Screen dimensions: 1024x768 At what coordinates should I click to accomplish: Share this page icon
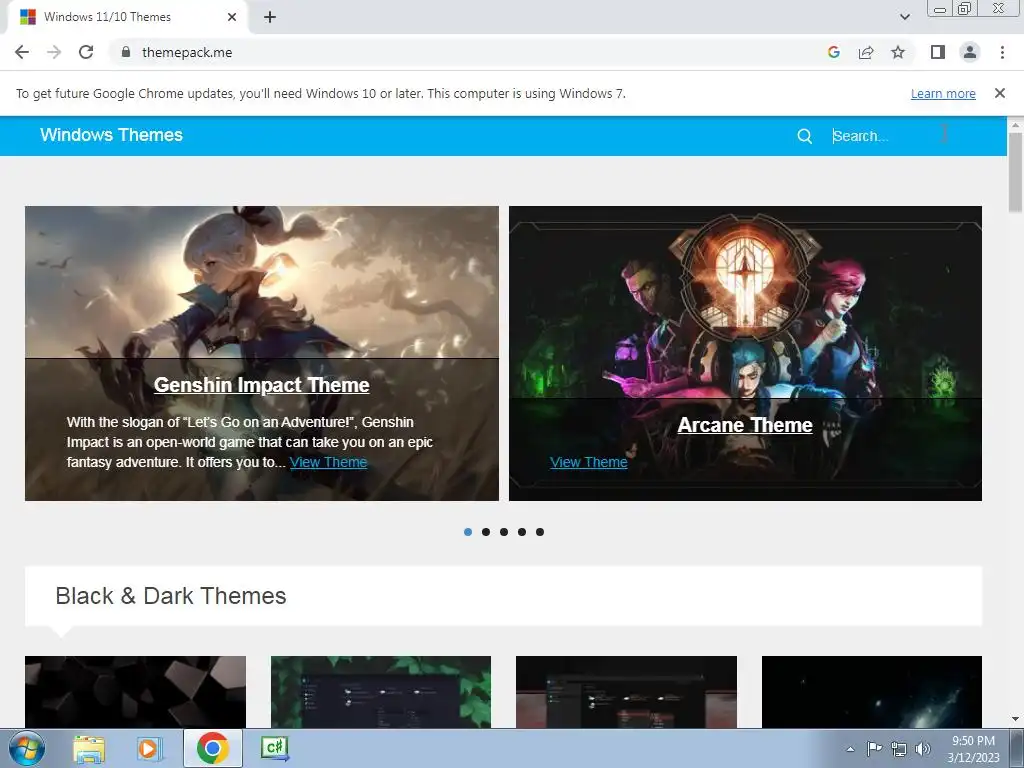pos(866,52)
